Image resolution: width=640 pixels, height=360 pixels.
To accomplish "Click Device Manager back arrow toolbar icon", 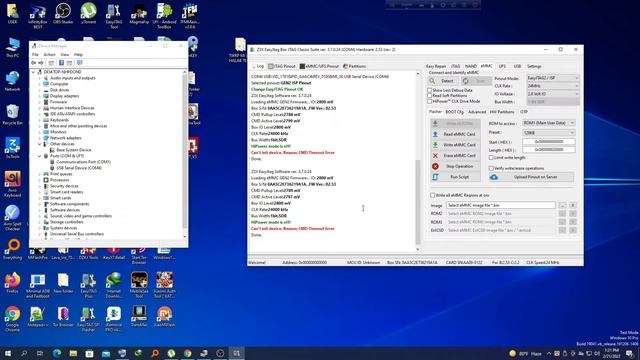I will click(33, 63).
